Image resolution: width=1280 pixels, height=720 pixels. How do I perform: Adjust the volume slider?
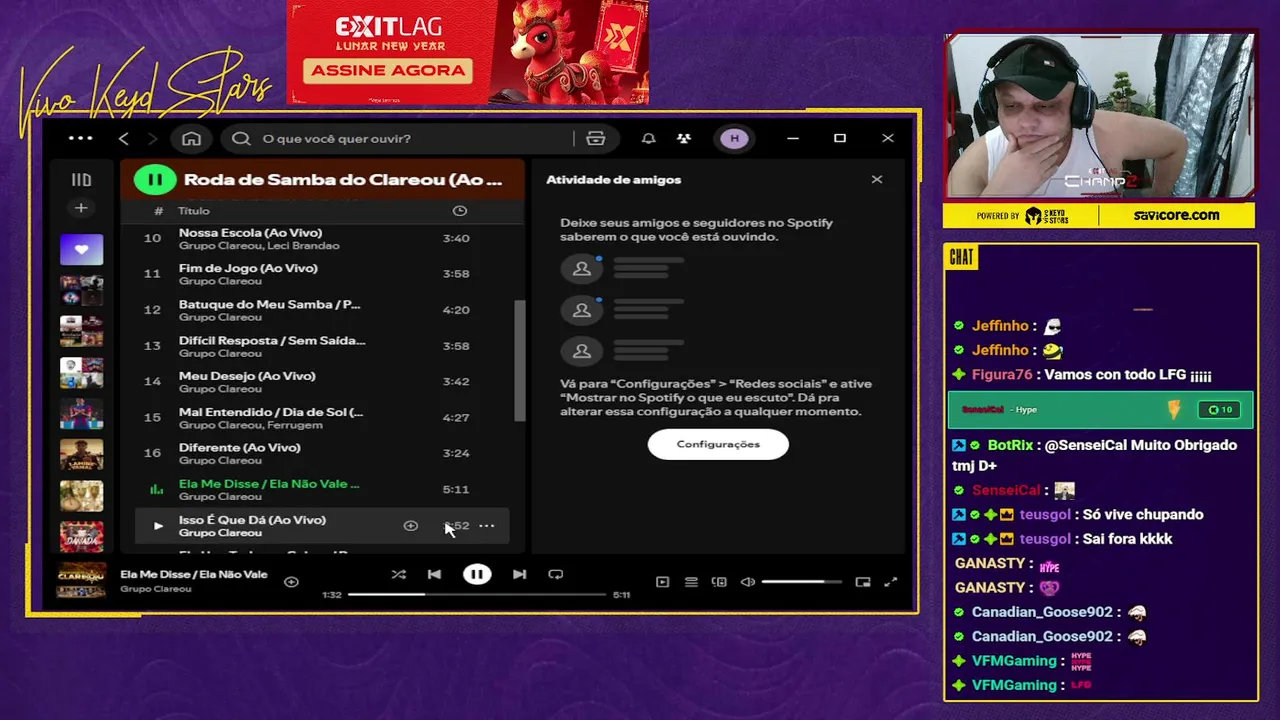point(802,582)
